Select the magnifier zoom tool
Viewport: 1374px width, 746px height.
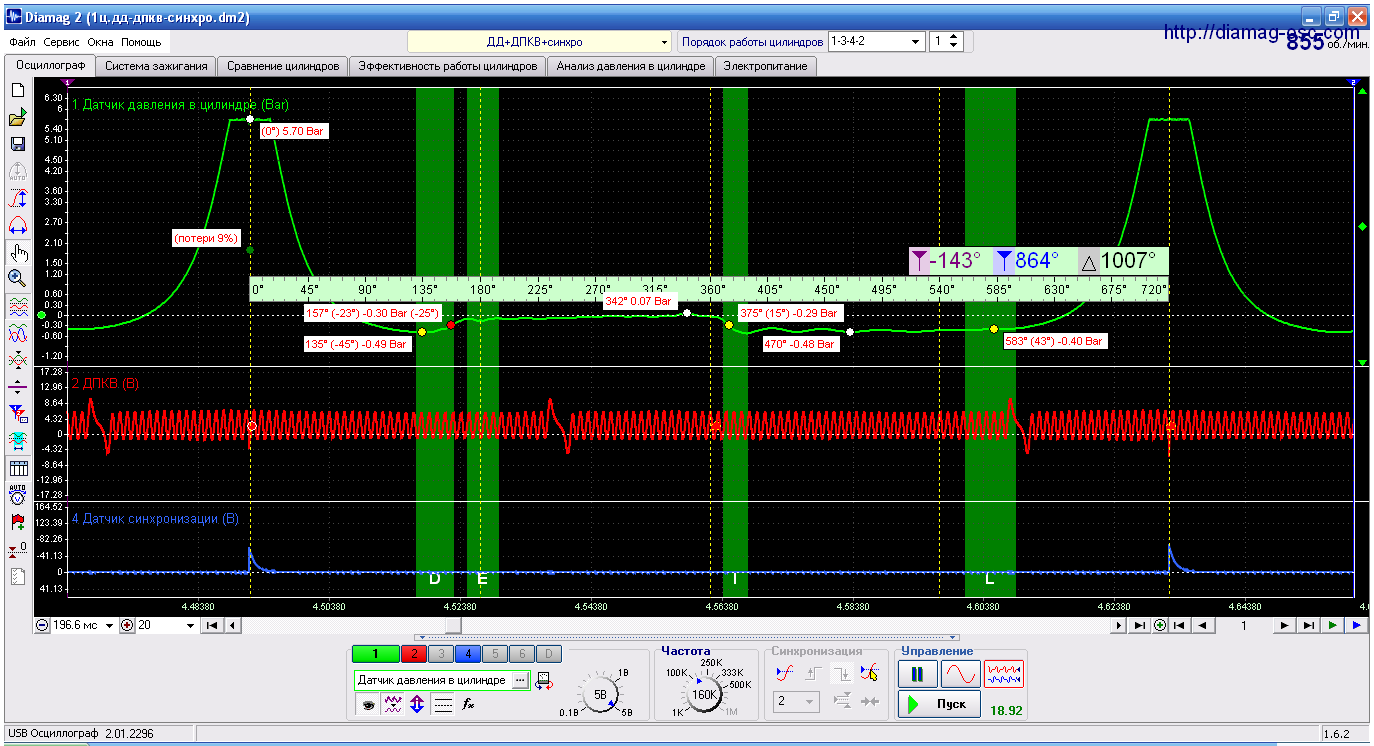tap(17, 278)
